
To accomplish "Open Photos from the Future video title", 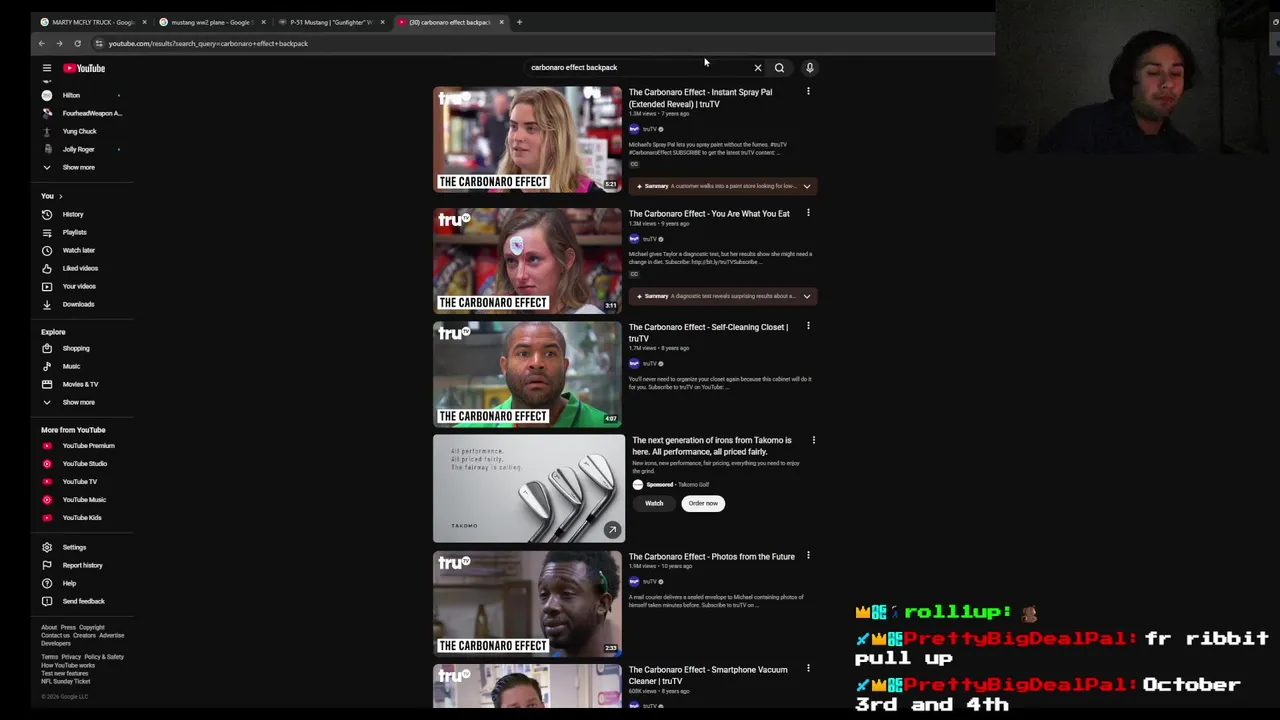I will [711, 556].
